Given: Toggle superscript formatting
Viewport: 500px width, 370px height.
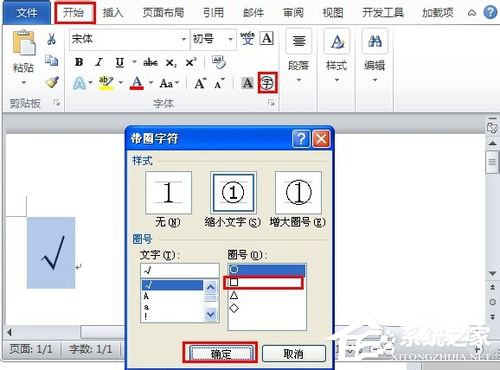Looking at the screenshot, I should click(x=191, y=62).
